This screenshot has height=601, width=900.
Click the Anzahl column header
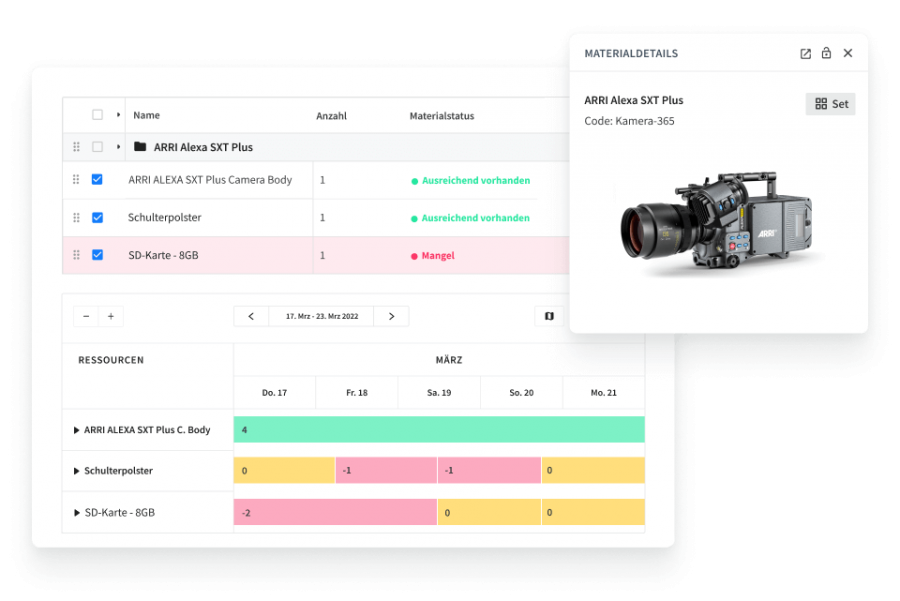[x=331, y=116]
